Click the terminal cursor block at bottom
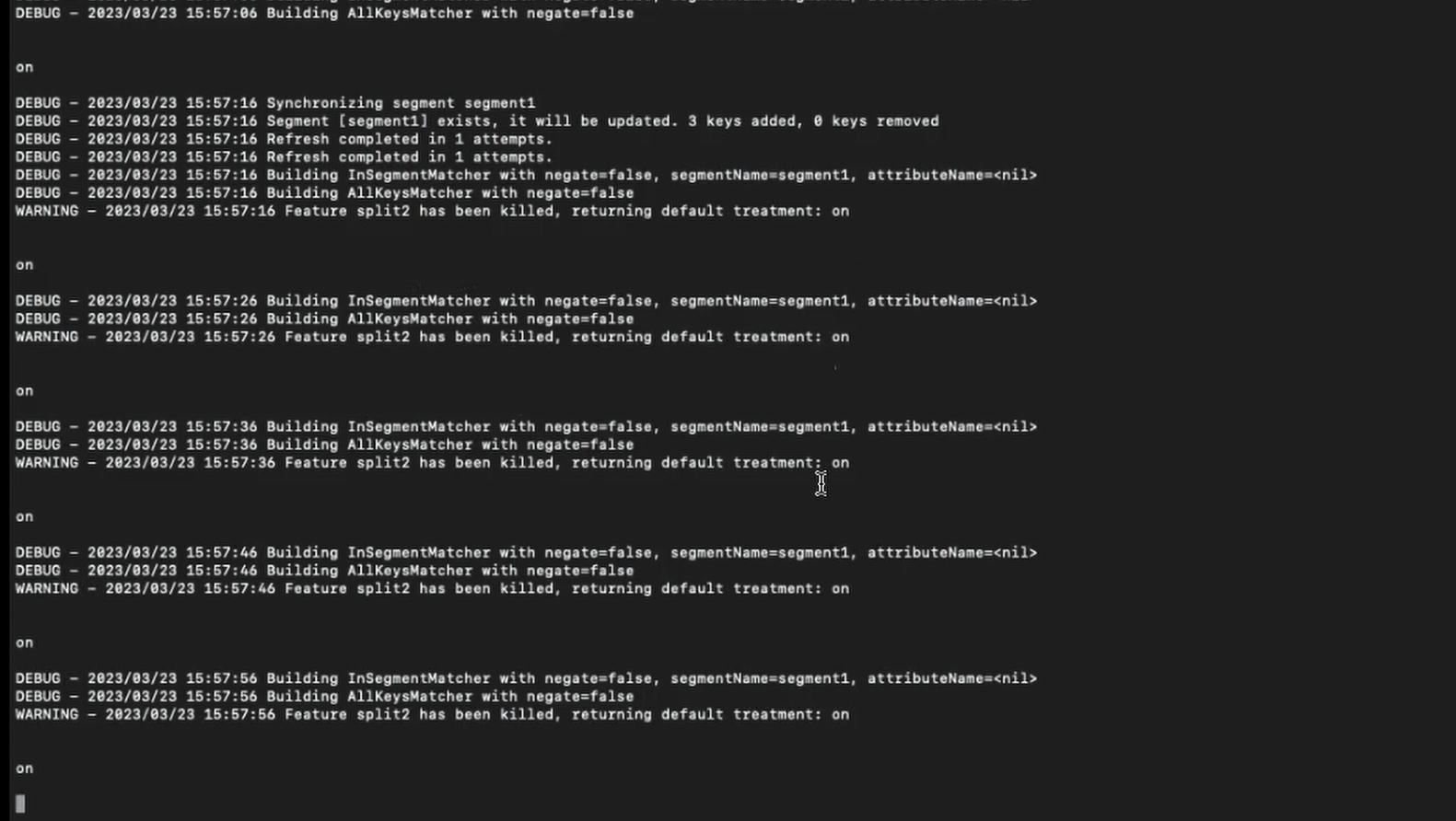This screenshot has height=821, width=1456. (x=20, y=804)
